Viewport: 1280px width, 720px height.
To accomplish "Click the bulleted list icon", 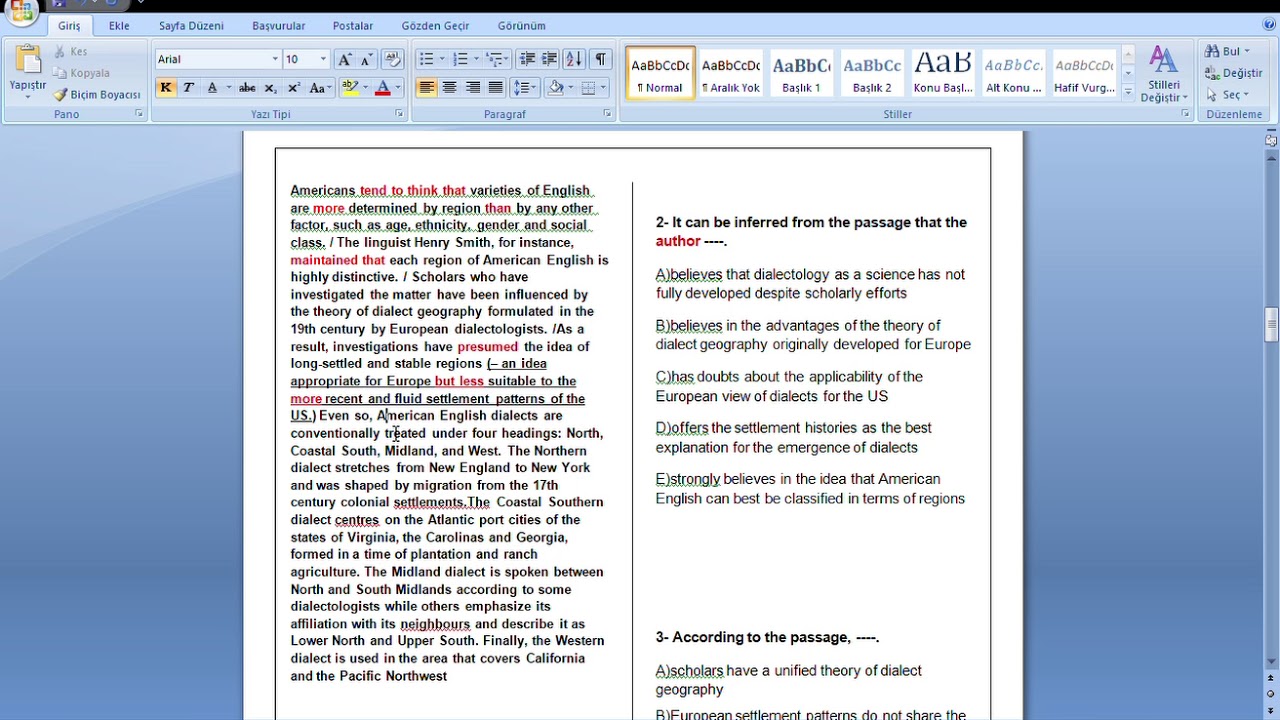I will [426, 59].
